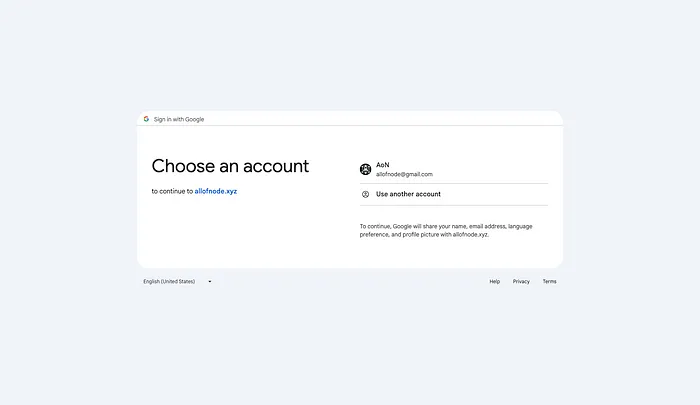Open the language dropdown arrow
The width and height of the screenshot is (700, 405).
tap(210, 282)
